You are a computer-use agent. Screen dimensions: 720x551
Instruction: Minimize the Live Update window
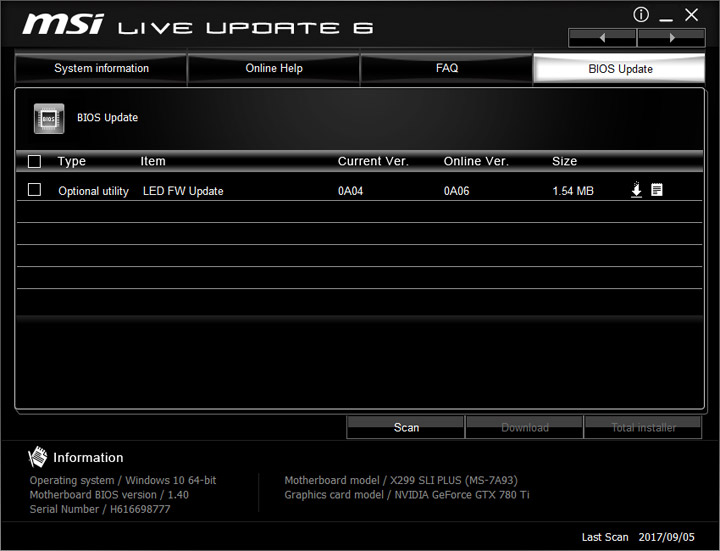pos(666,19)
